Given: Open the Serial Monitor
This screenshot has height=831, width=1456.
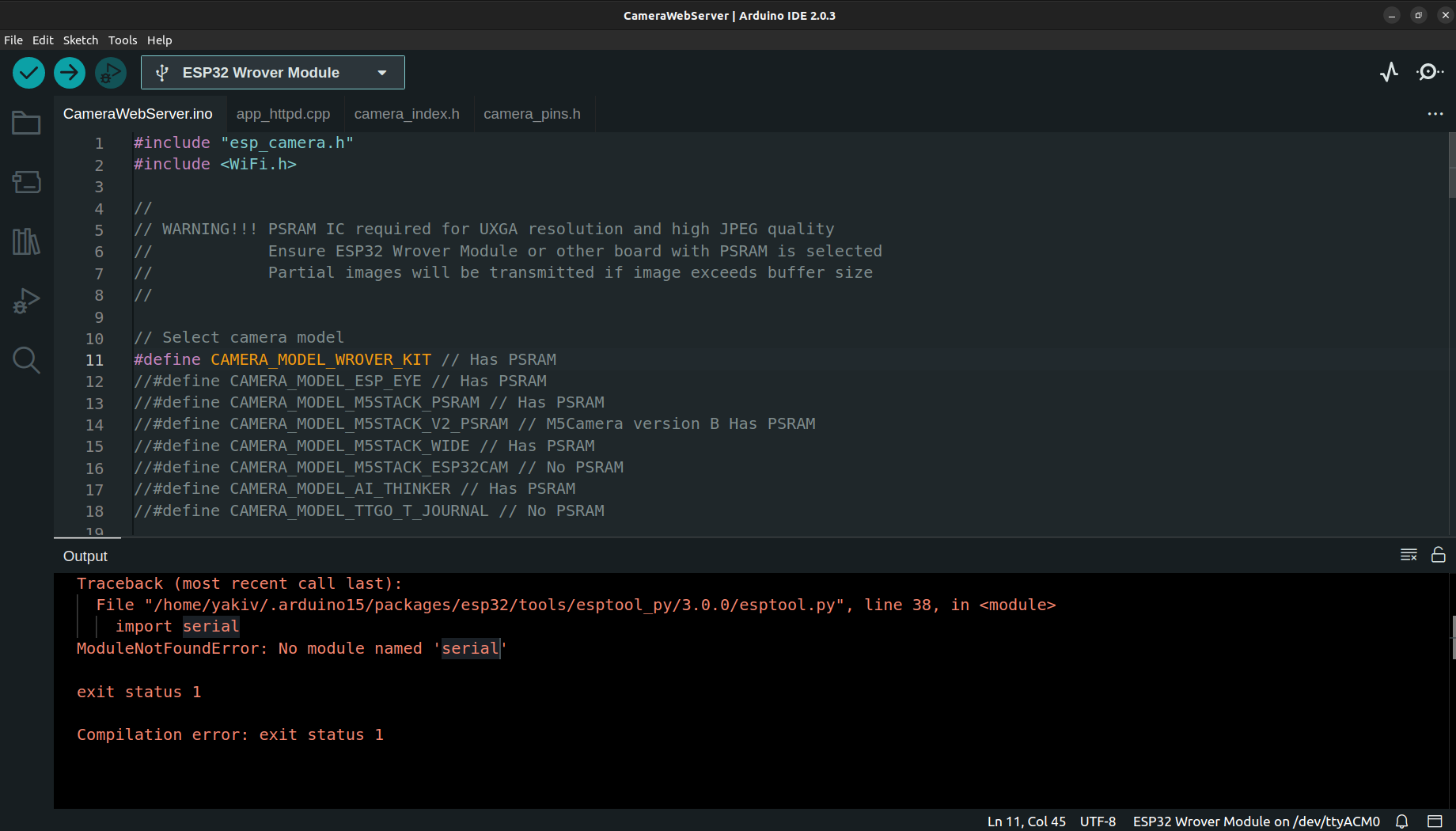Looking at the screenshot, I should click(1430, 73).
